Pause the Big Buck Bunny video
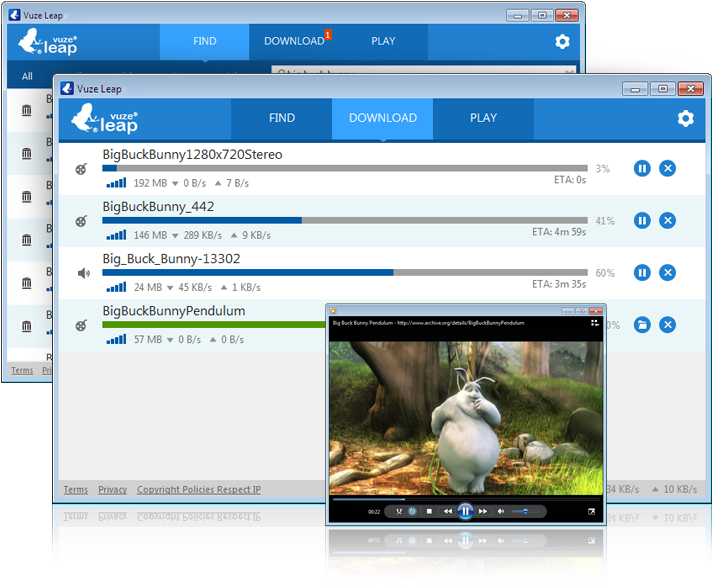This screenshot has width=712, height=587. coord(465,511)
